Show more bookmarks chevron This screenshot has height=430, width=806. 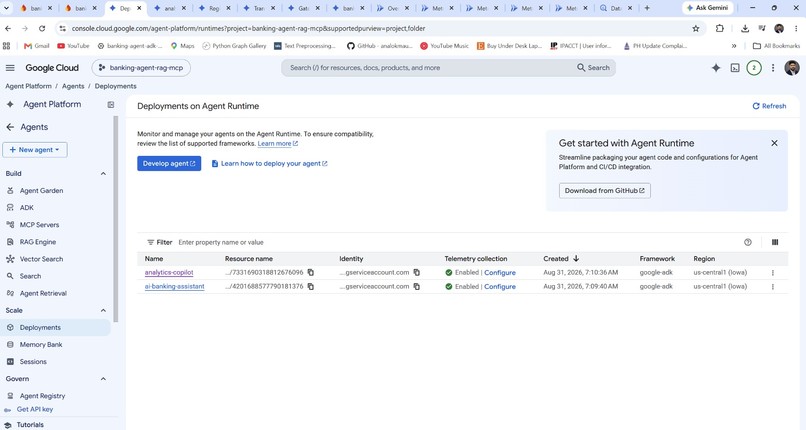point(734,46)
